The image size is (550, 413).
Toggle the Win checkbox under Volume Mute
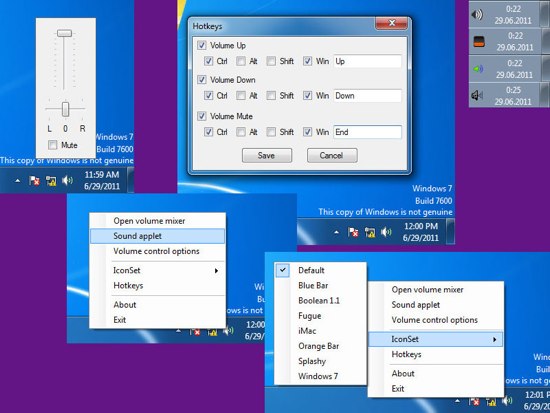[307, 132]
